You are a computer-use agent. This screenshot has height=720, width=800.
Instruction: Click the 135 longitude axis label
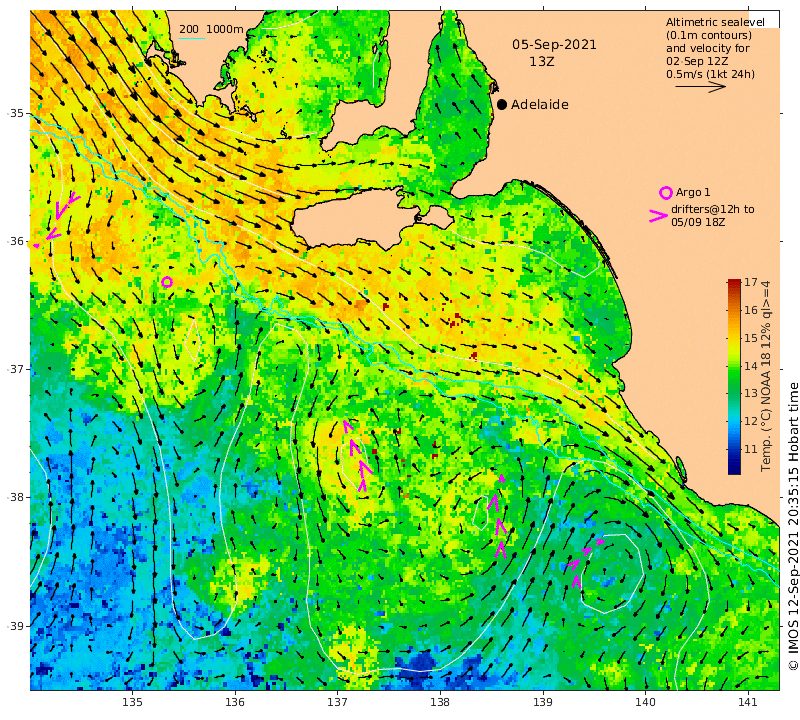(x=132, y=702)
